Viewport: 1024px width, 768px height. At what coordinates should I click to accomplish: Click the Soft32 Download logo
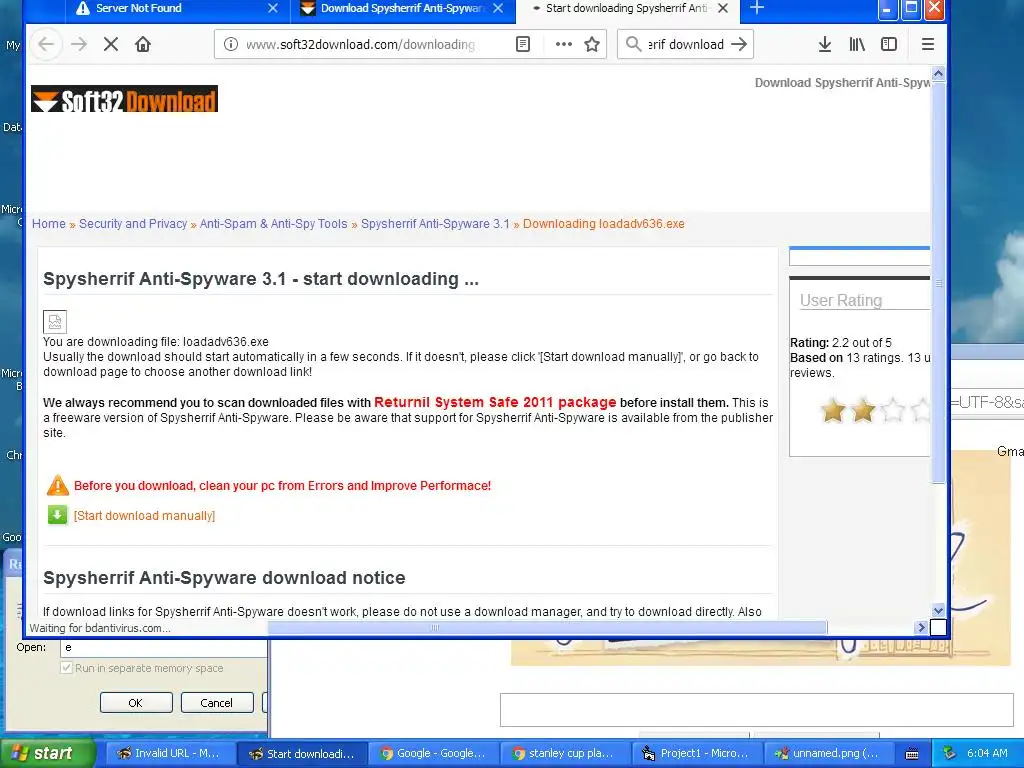[x=124, y=99]
